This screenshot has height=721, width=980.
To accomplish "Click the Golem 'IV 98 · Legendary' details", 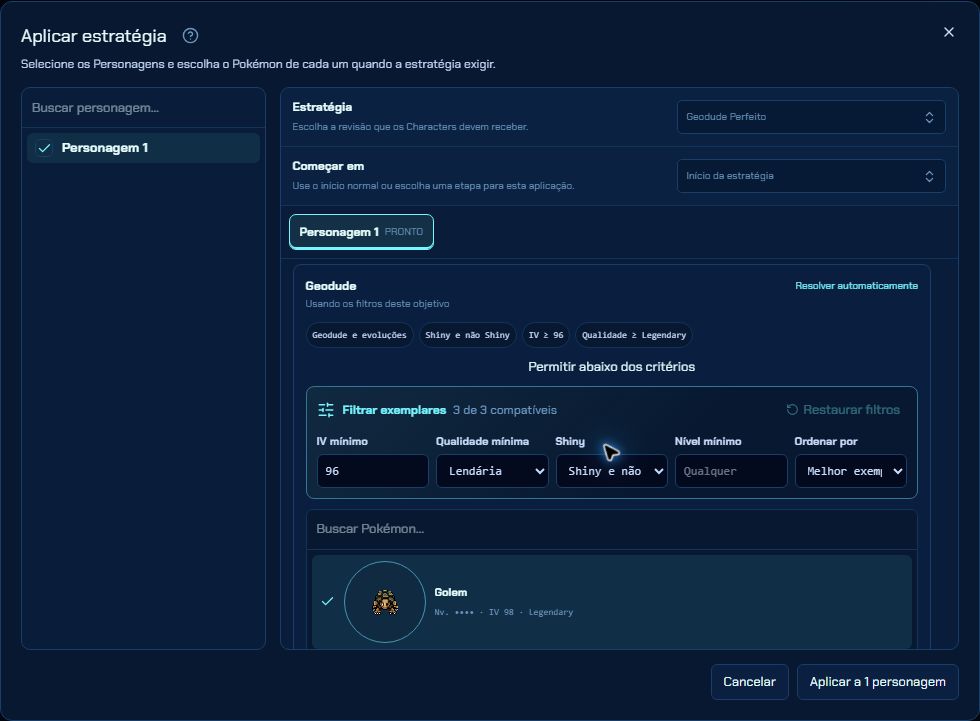I will click(x=531, y=612).
